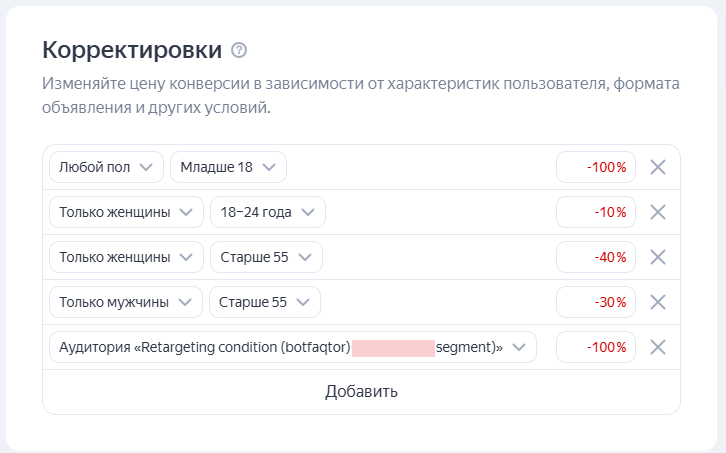This screenshot has height=453, width=726.
Task: Click the Корректировки heading
Action: (x=132, y=50)
